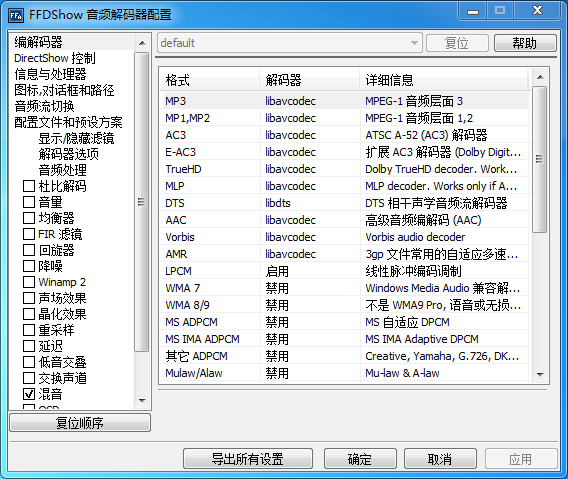This screenshot has height=479, width=568.
Task: Enable the 延迟 checkbox
Action: point(29,346)
